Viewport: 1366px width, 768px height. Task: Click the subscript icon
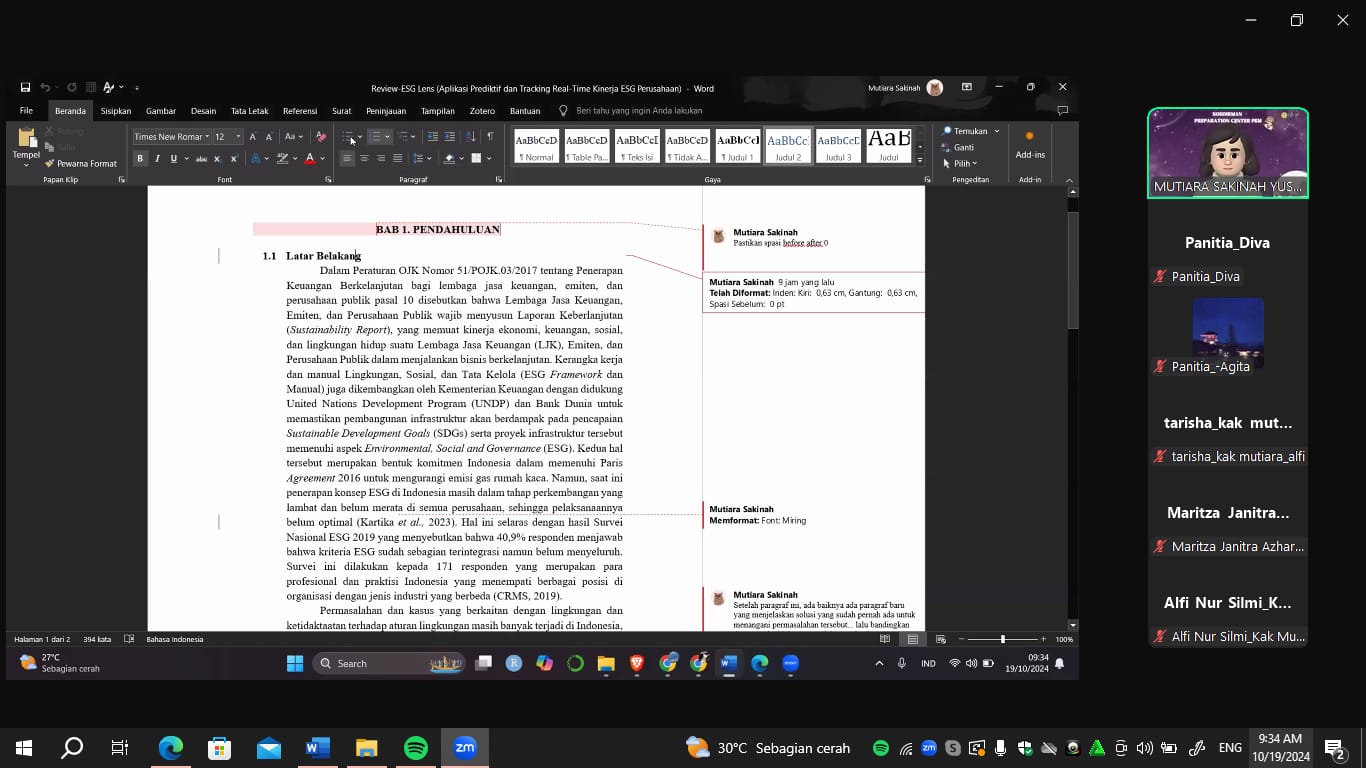pos(218,159)
